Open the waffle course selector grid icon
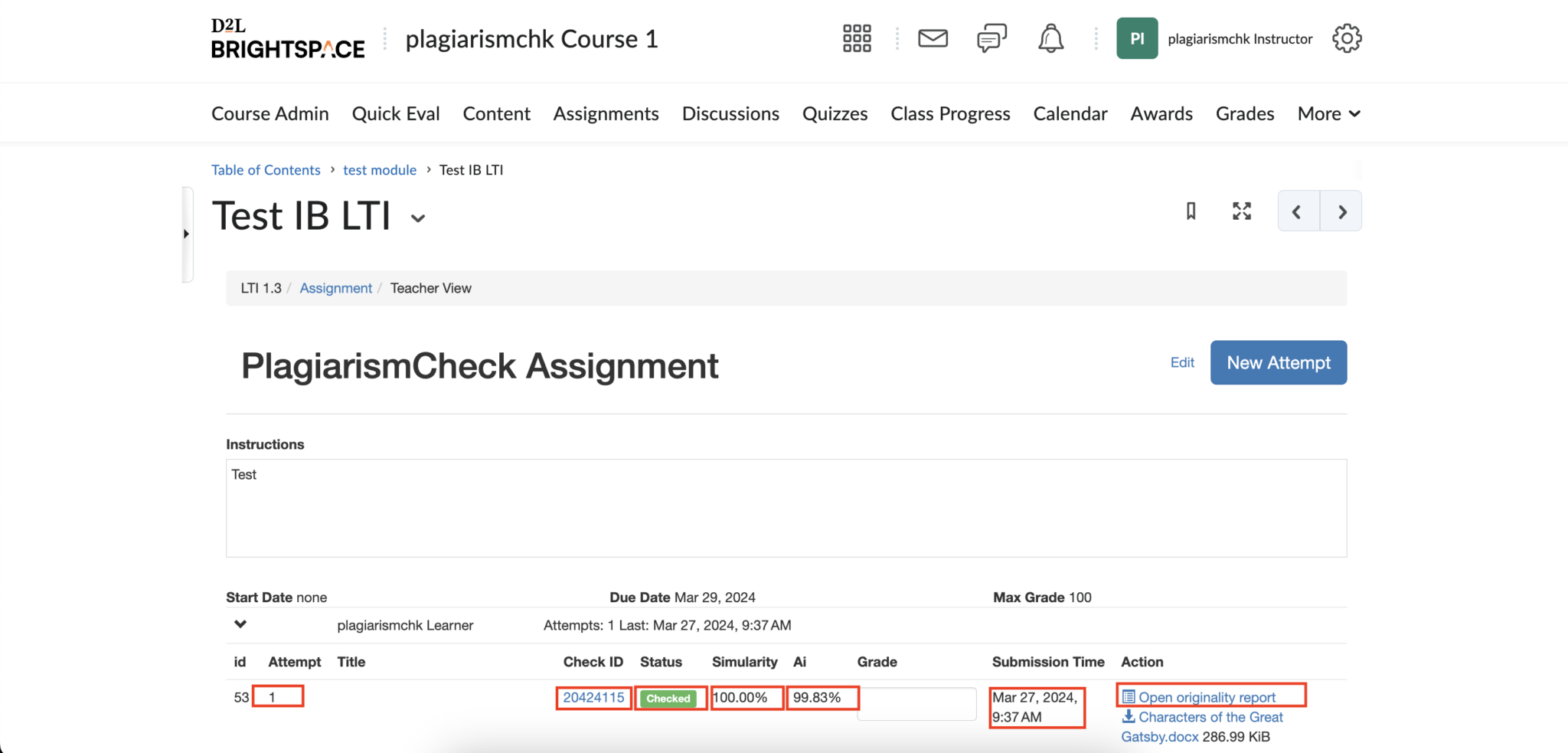Image resolution: width=1568 pixels, height=753 pixels. 856,38
